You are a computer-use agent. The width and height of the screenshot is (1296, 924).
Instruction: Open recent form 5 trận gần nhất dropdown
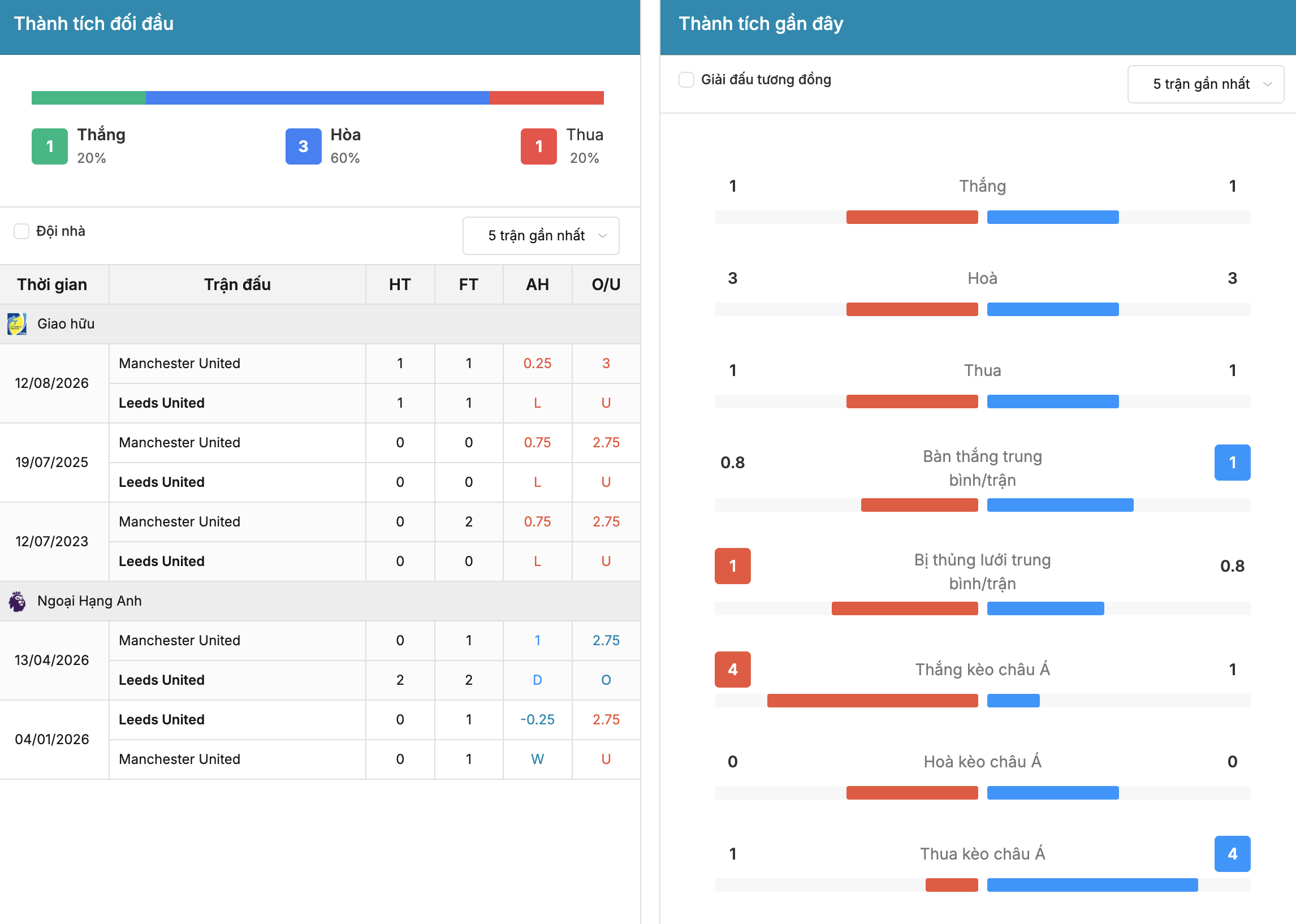(1205, 84)
